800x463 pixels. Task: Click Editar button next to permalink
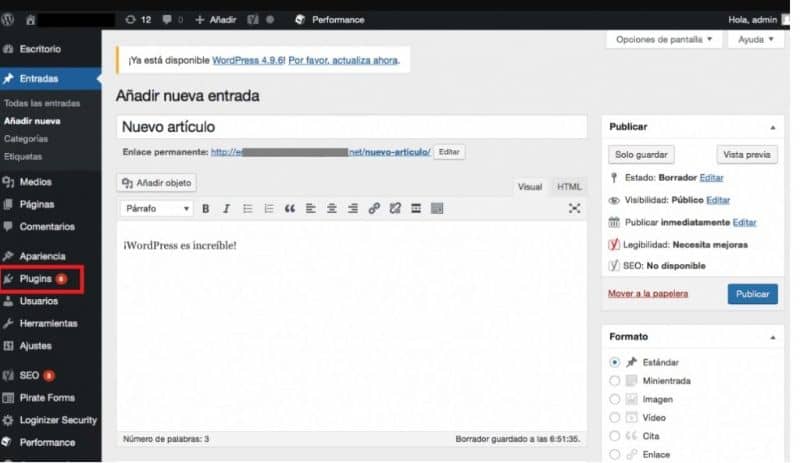[x=449, y=152]
